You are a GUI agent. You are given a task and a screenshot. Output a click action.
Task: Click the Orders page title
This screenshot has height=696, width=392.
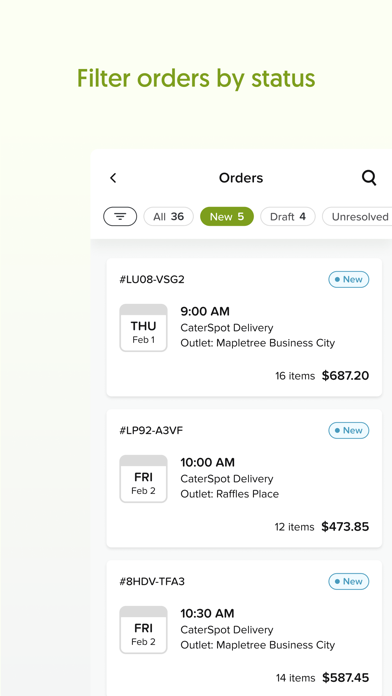[x=241, y=178]
